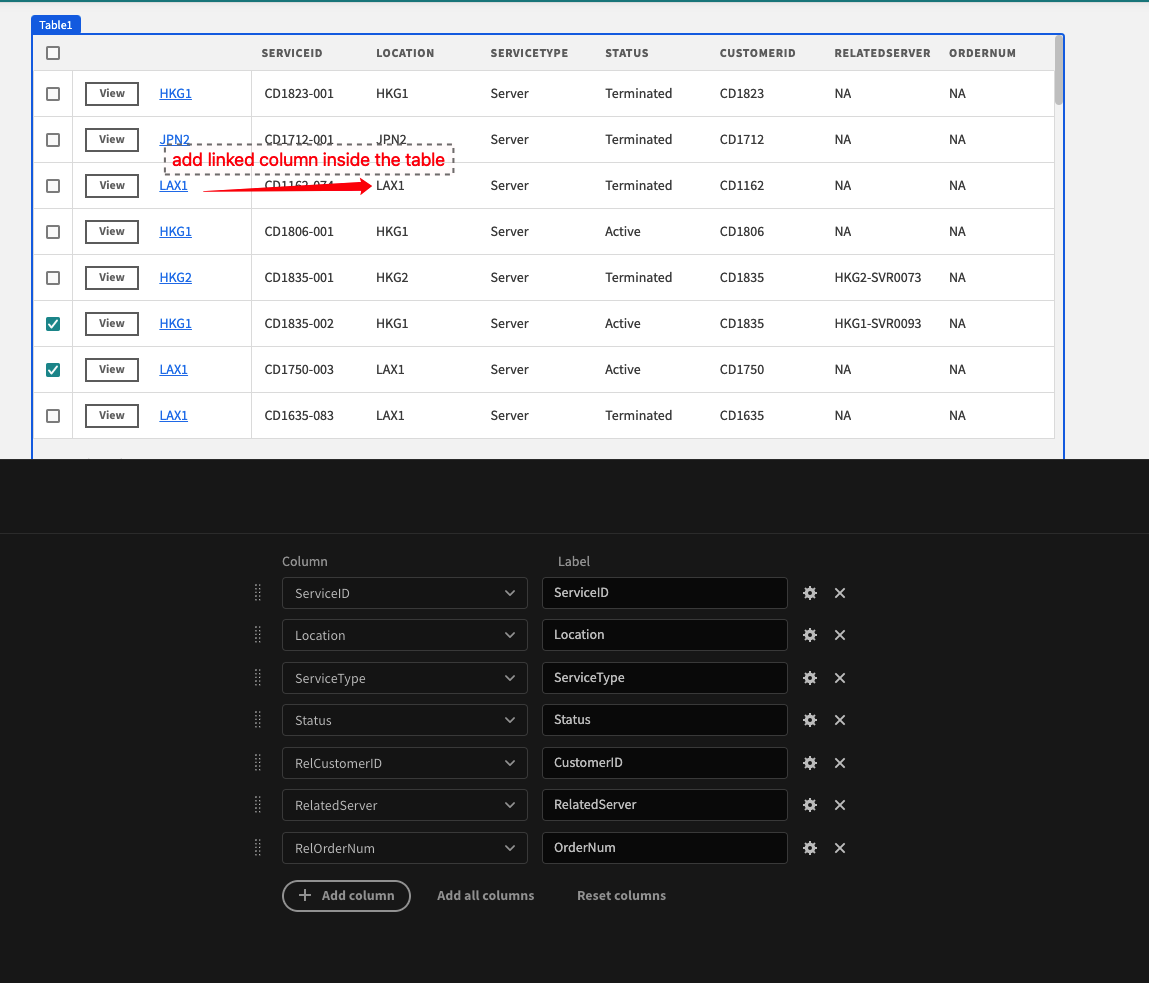Click the RELATEDSERVER column header
This screenshot has width=1149, height=983.
click(882, 53)
